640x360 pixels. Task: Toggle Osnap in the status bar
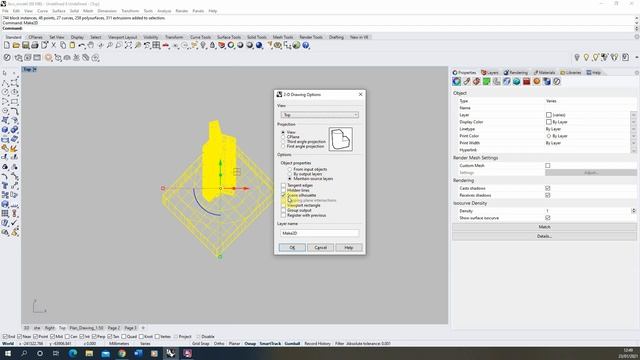click(250, 343)
